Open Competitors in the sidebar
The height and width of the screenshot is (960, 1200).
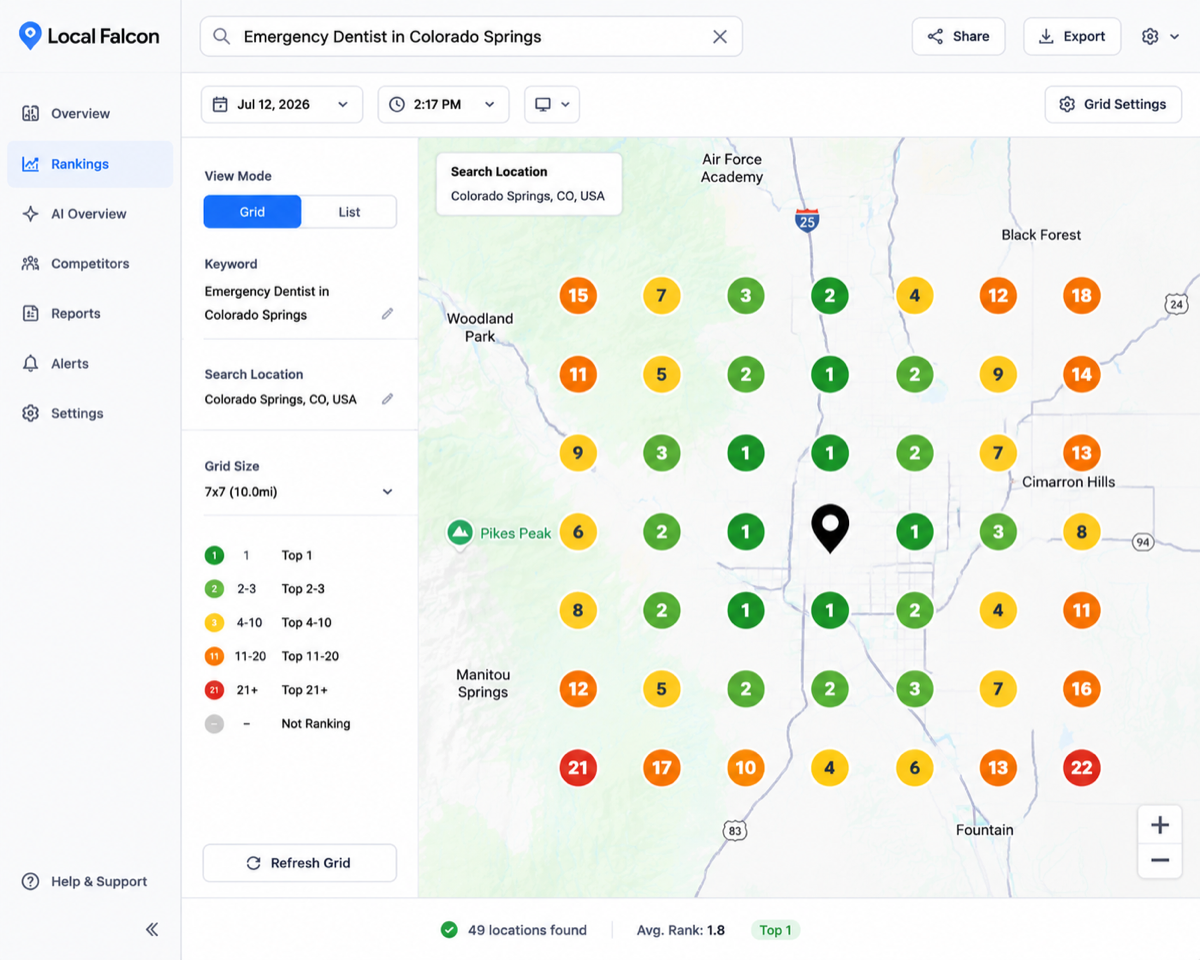90,264
